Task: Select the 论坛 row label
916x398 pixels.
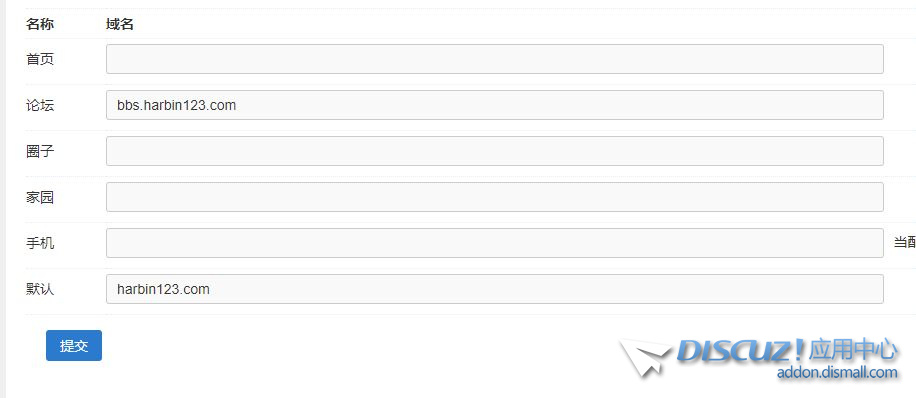Action: click(40, 105)
